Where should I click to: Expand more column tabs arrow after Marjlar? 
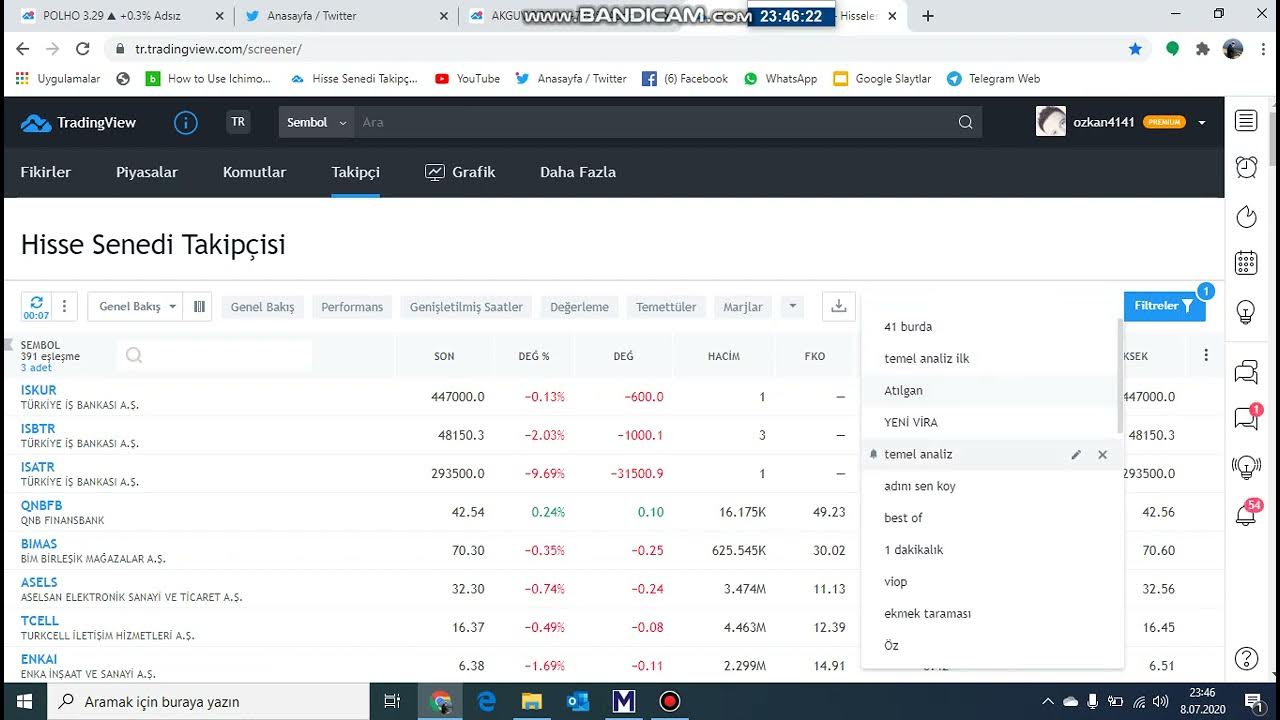[x=792, y=306]
